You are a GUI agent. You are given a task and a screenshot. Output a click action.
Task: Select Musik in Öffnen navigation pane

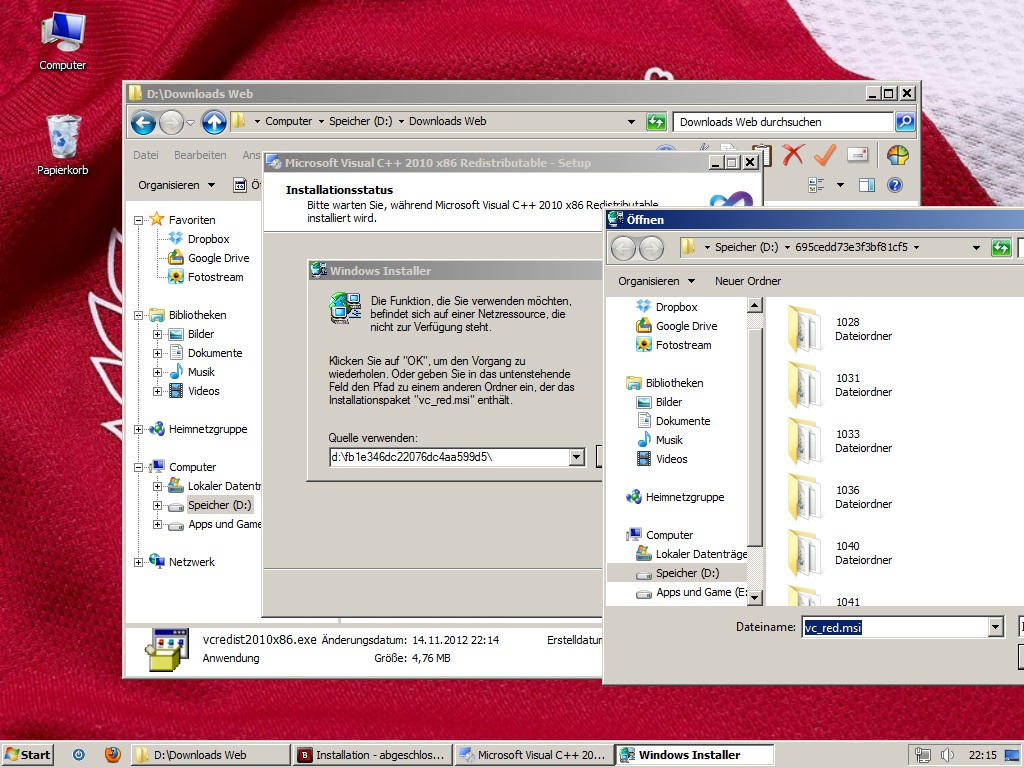[x=660, y=440]
